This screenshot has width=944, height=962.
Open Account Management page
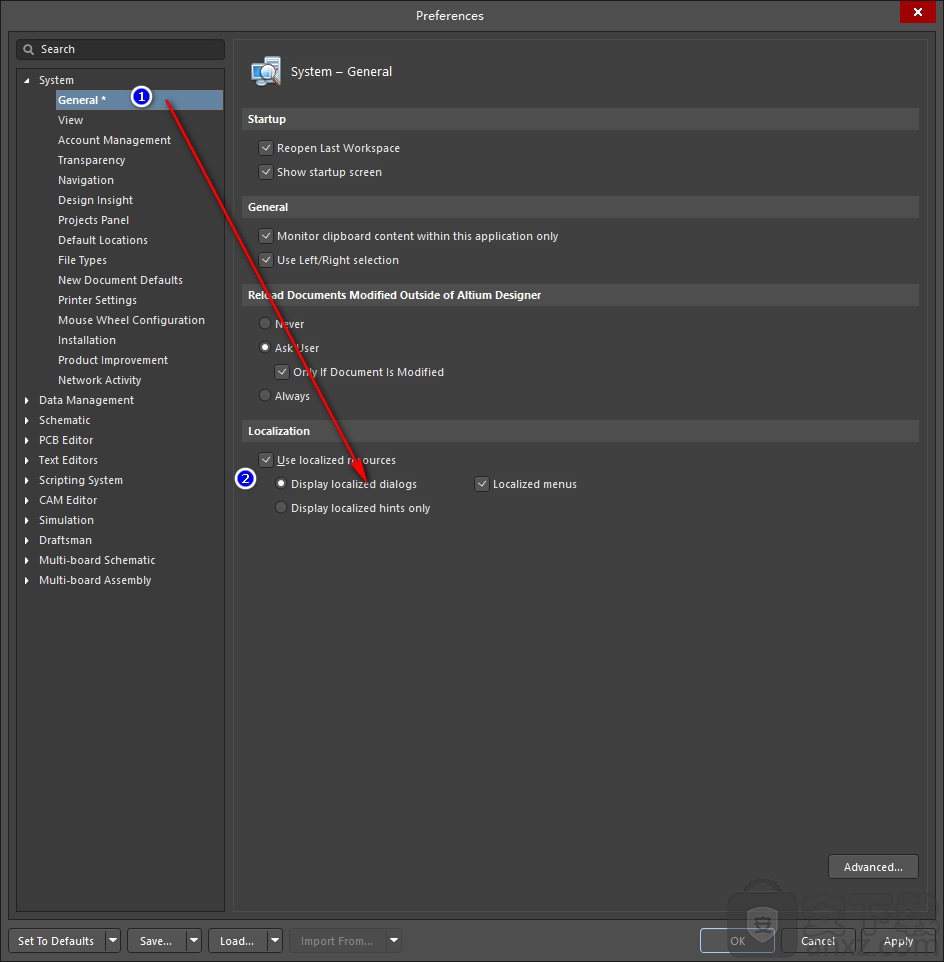click(x=114, y=140)
